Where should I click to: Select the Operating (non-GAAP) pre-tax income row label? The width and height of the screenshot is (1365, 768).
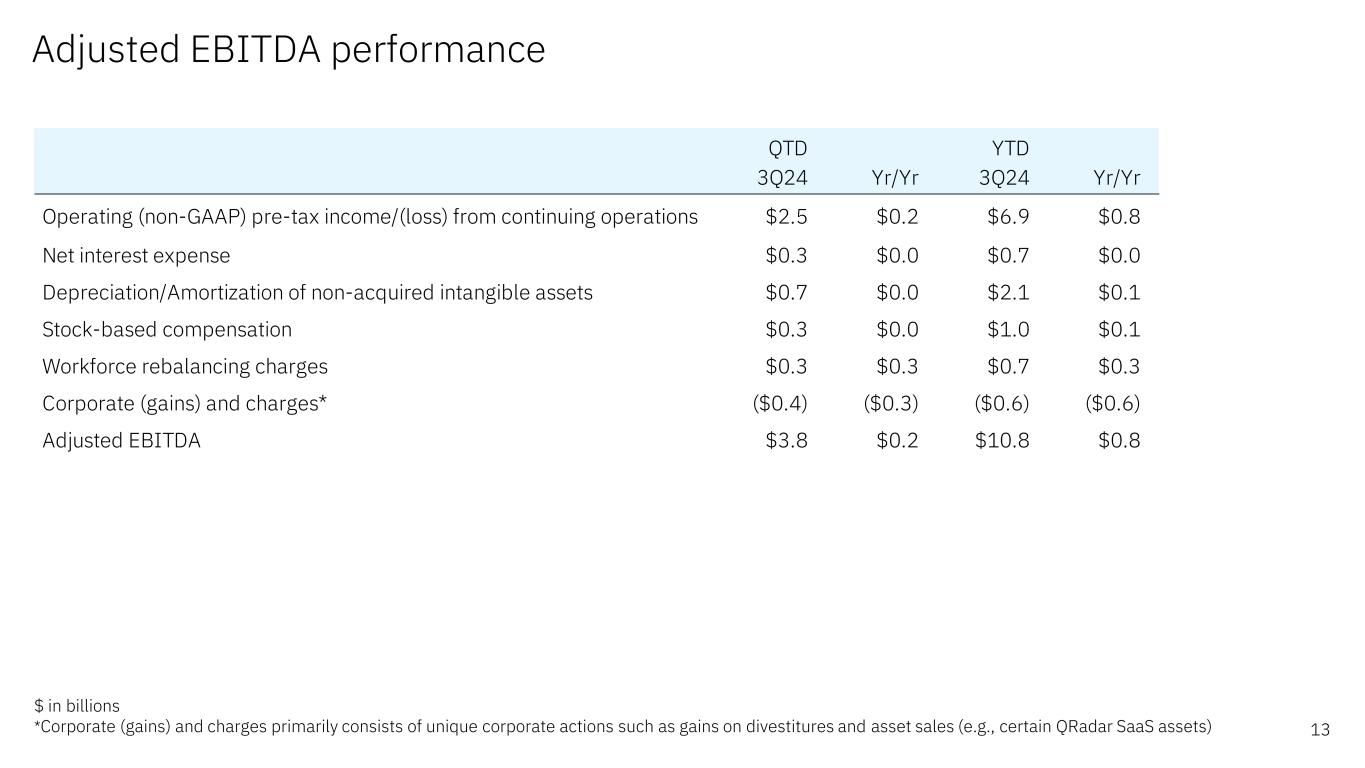point(370,216)
